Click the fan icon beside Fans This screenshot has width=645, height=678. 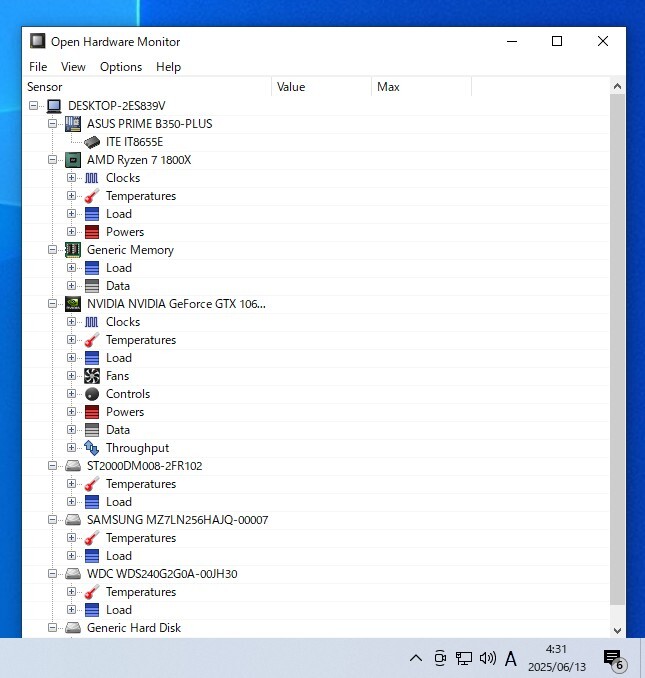92,376
